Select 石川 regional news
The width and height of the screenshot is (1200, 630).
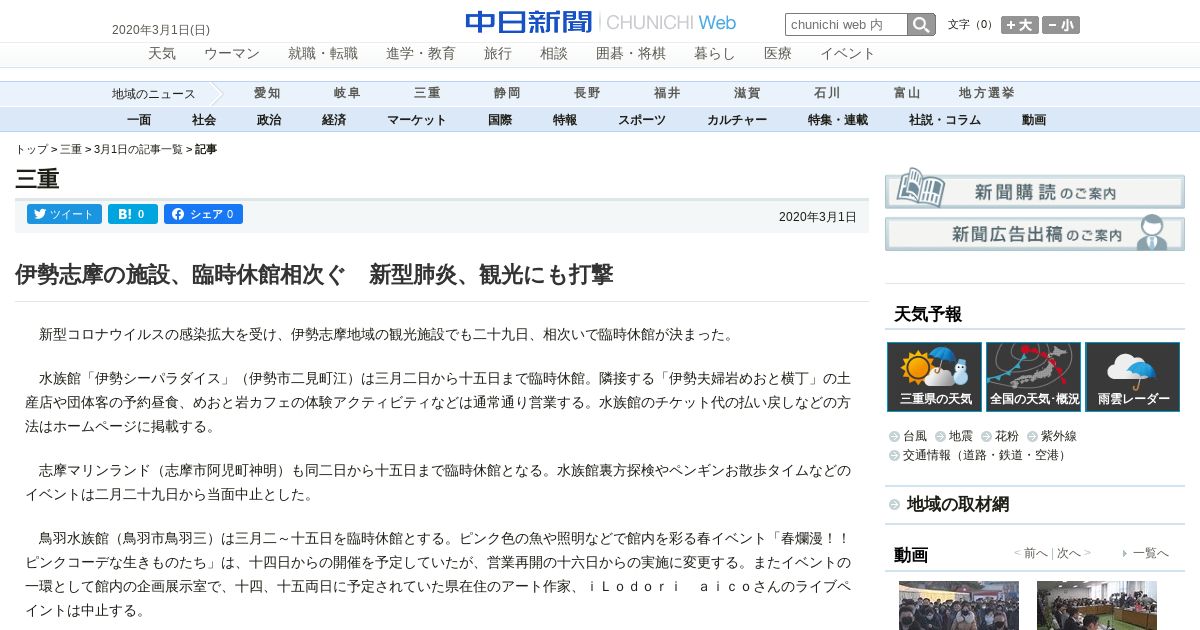click(x=827, y=93)
